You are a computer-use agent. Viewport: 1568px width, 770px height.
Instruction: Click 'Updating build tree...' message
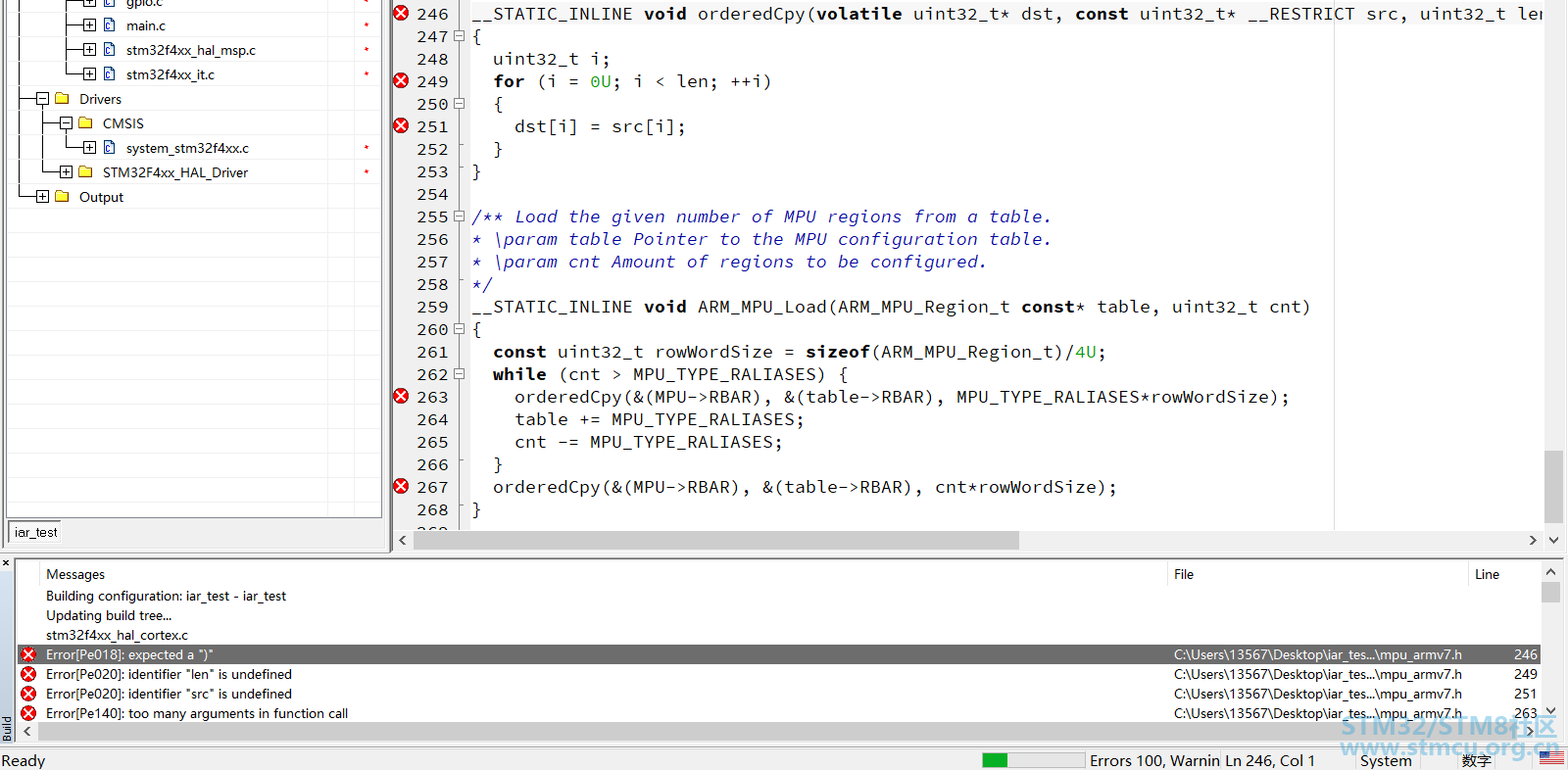[x=109, y=615]
